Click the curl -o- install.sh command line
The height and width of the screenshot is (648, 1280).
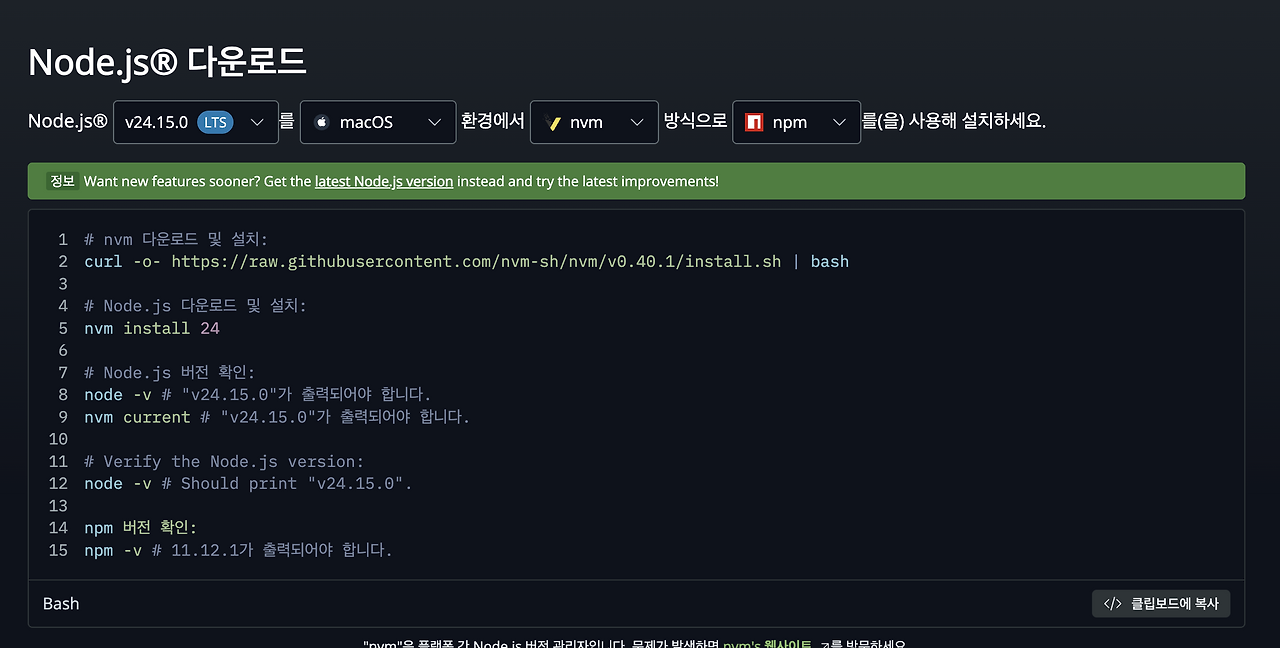(466, 262)
